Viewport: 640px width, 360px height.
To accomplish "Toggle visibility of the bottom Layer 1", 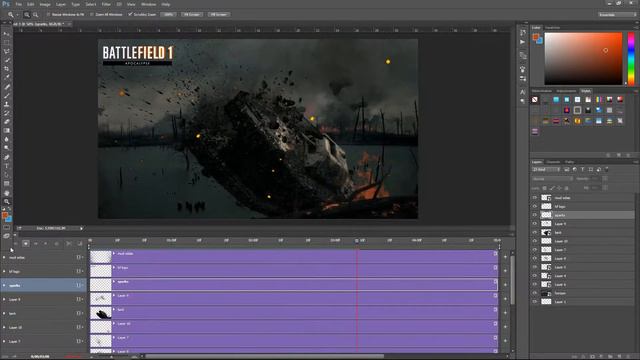I will [x=534, y=302].
